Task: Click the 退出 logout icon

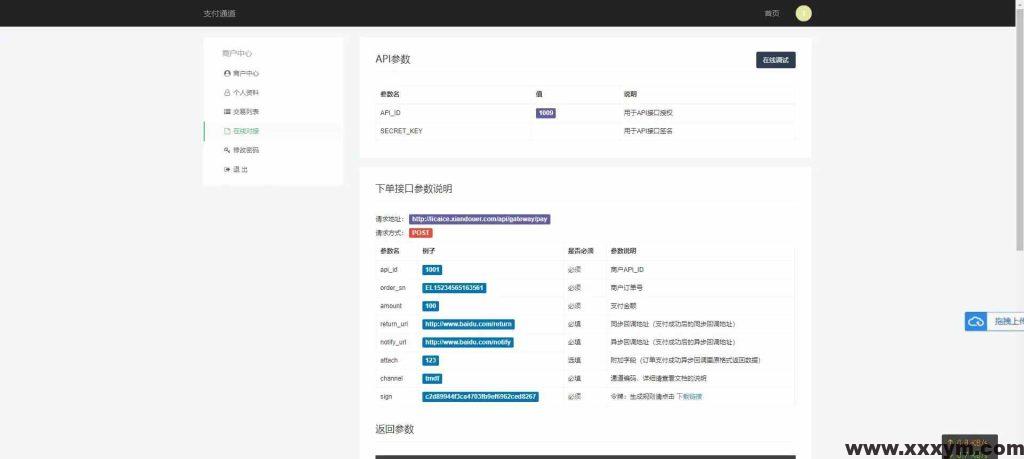Action: coord(227,169)
